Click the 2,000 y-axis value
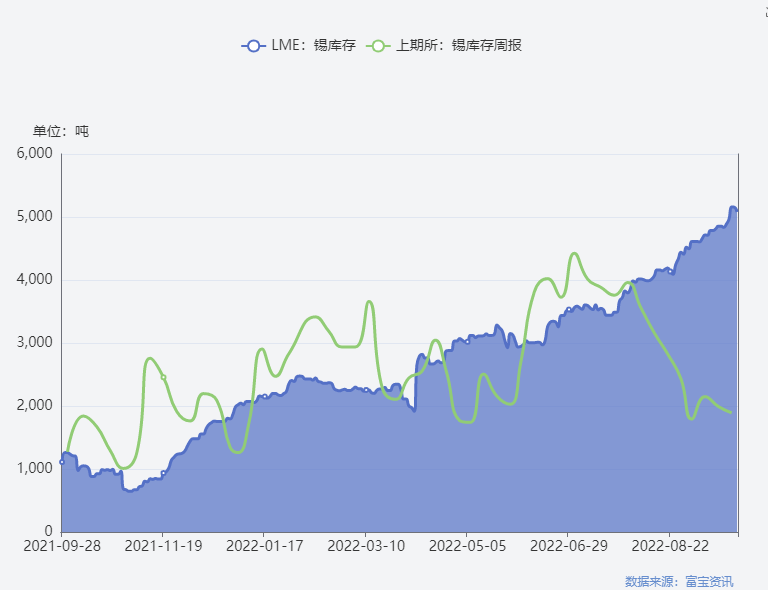The height and width of the screenshot is (590, 768). point(34,405)
